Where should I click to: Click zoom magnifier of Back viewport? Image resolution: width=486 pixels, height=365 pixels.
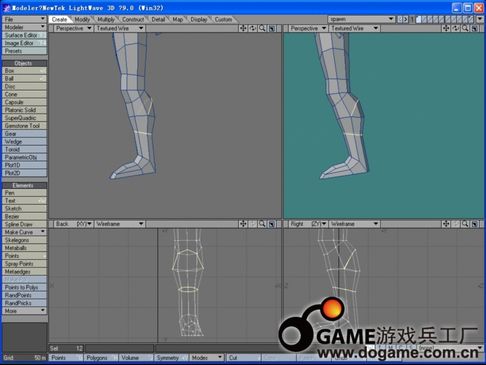point(262,224)
